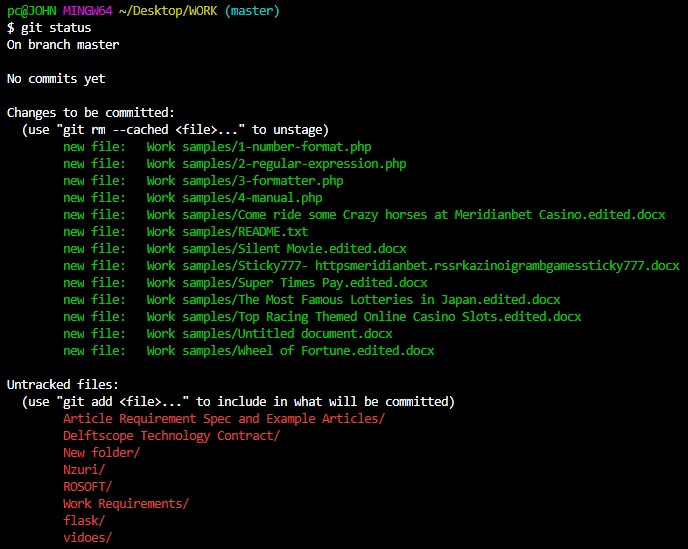Image resolution: width=688 pixels, height=549 pixels.
Task: Click the 'Untracked files:' heading
Action: (x=63, y=385)
